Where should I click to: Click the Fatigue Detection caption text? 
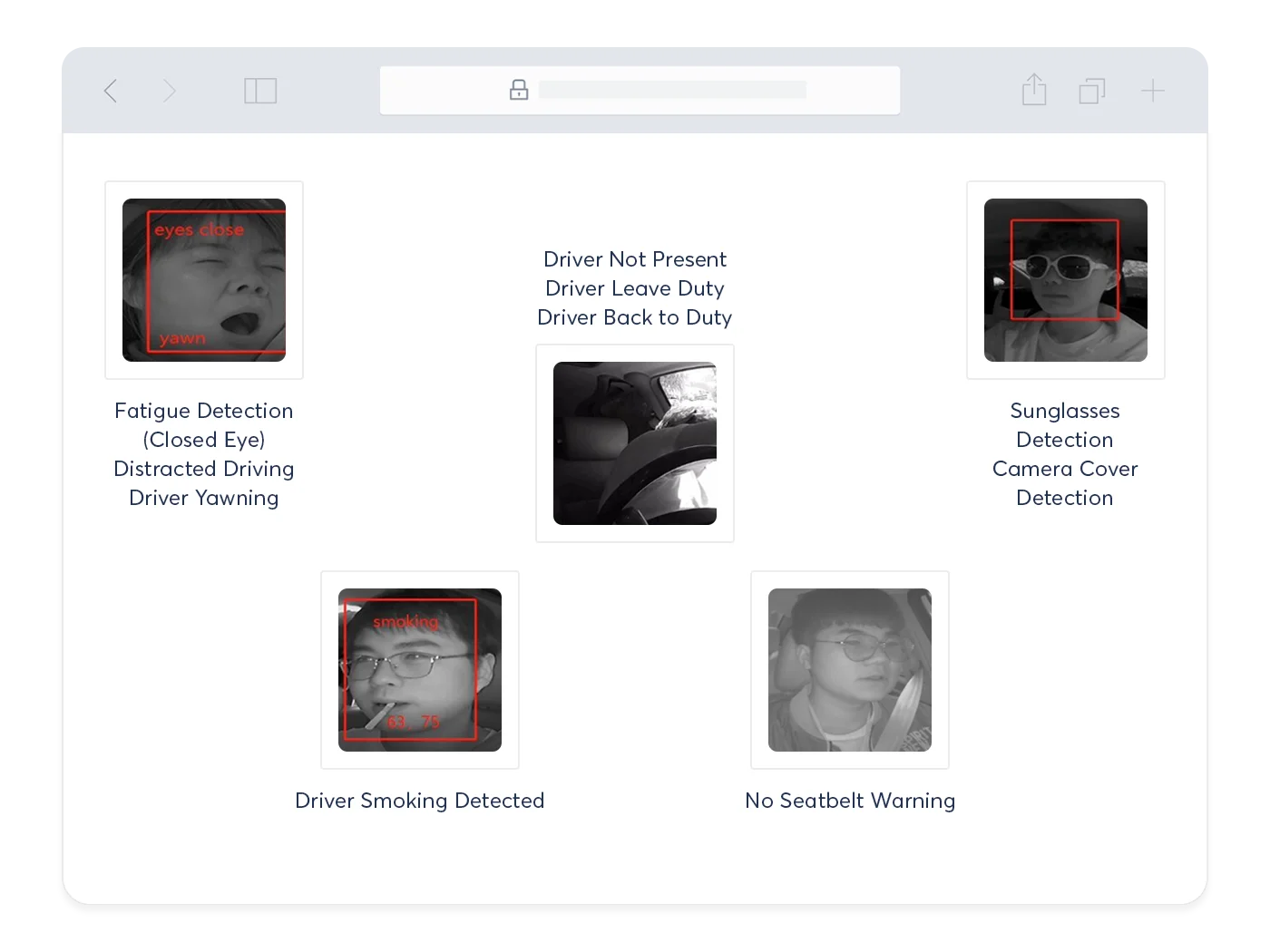[204, 411]
